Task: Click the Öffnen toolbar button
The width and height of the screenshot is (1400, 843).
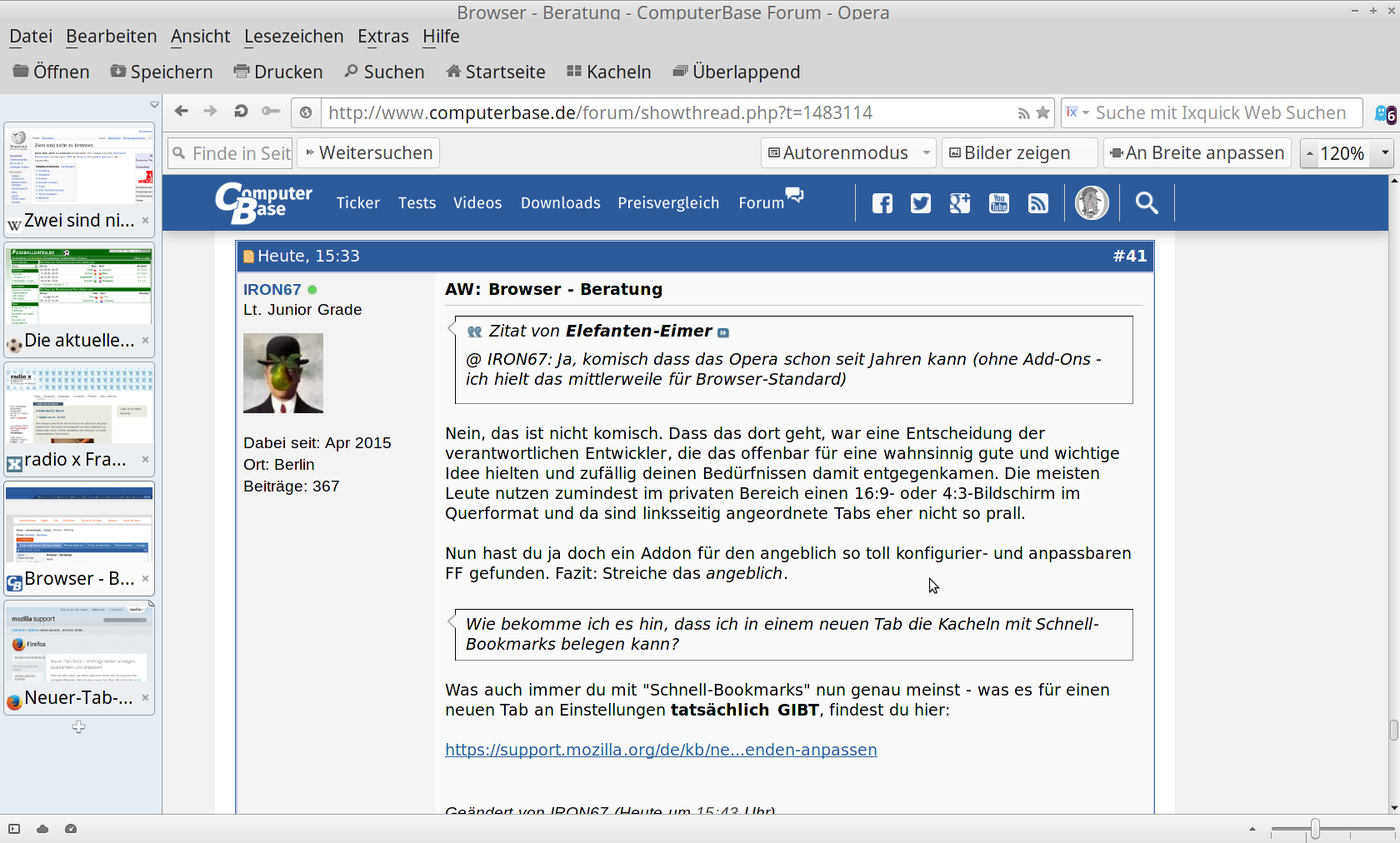Action: [x=52, y=72]
